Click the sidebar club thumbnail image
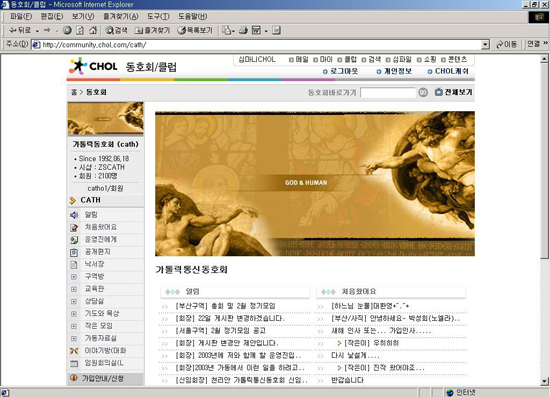Image resolution: width=550 pixels, height=397 pixels. pos(106,119)
